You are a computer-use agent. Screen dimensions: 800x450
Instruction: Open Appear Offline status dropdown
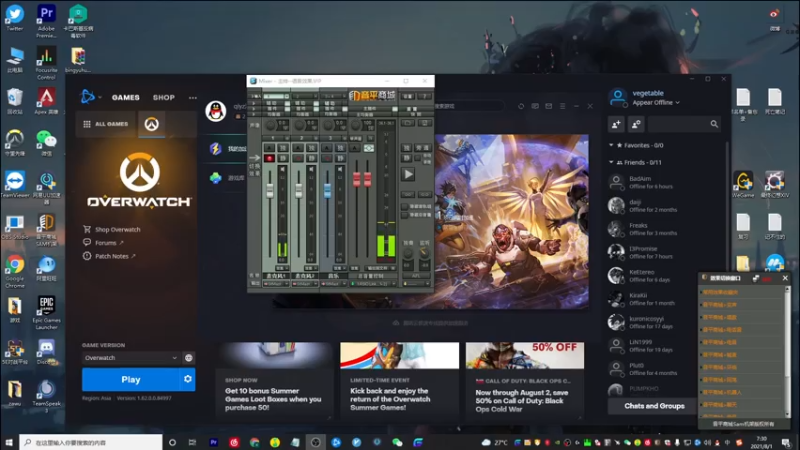click(656, 103)
